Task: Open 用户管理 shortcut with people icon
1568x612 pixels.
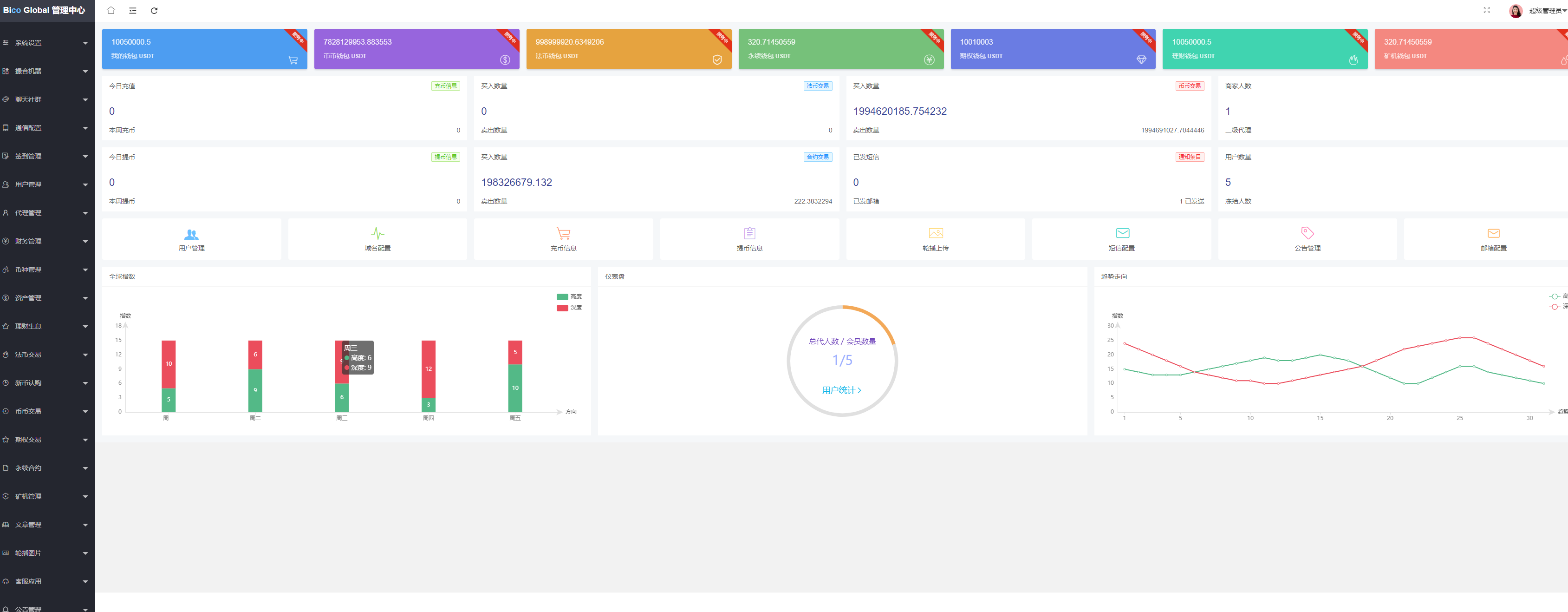Action: click(x=191, y=239)
